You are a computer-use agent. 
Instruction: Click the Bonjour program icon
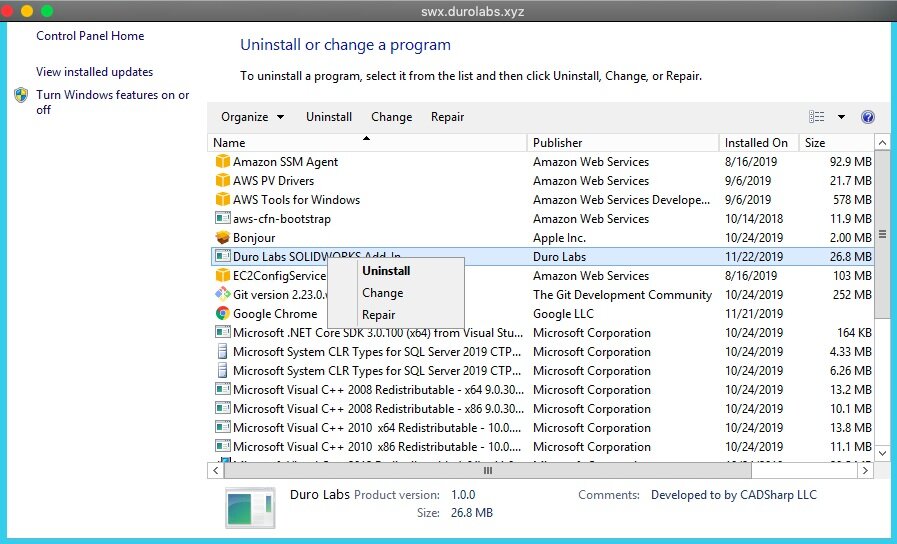(222, 238)
